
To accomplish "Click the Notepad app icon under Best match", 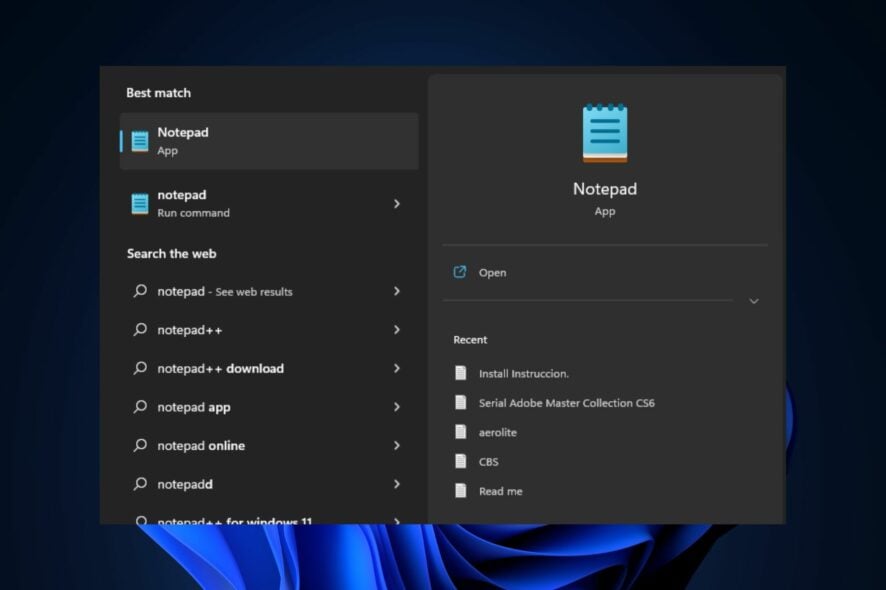I will tap(138, 139).
